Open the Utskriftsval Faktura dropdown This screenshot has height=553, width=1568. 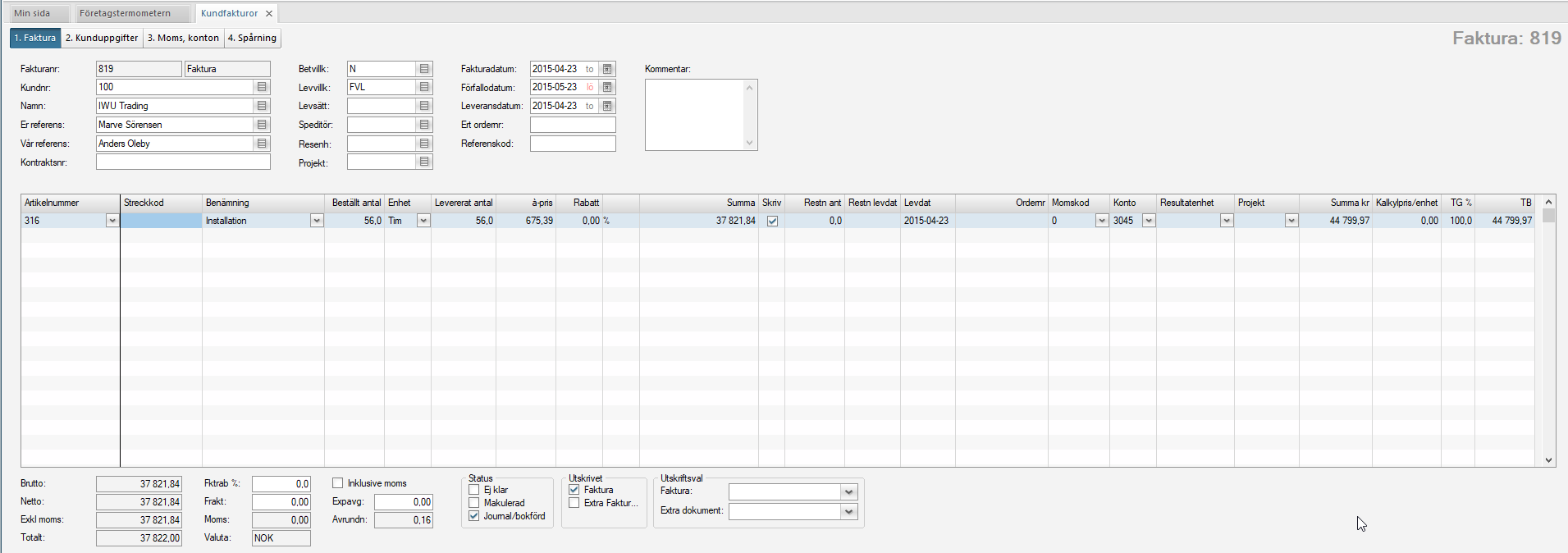tap(848, 492)
